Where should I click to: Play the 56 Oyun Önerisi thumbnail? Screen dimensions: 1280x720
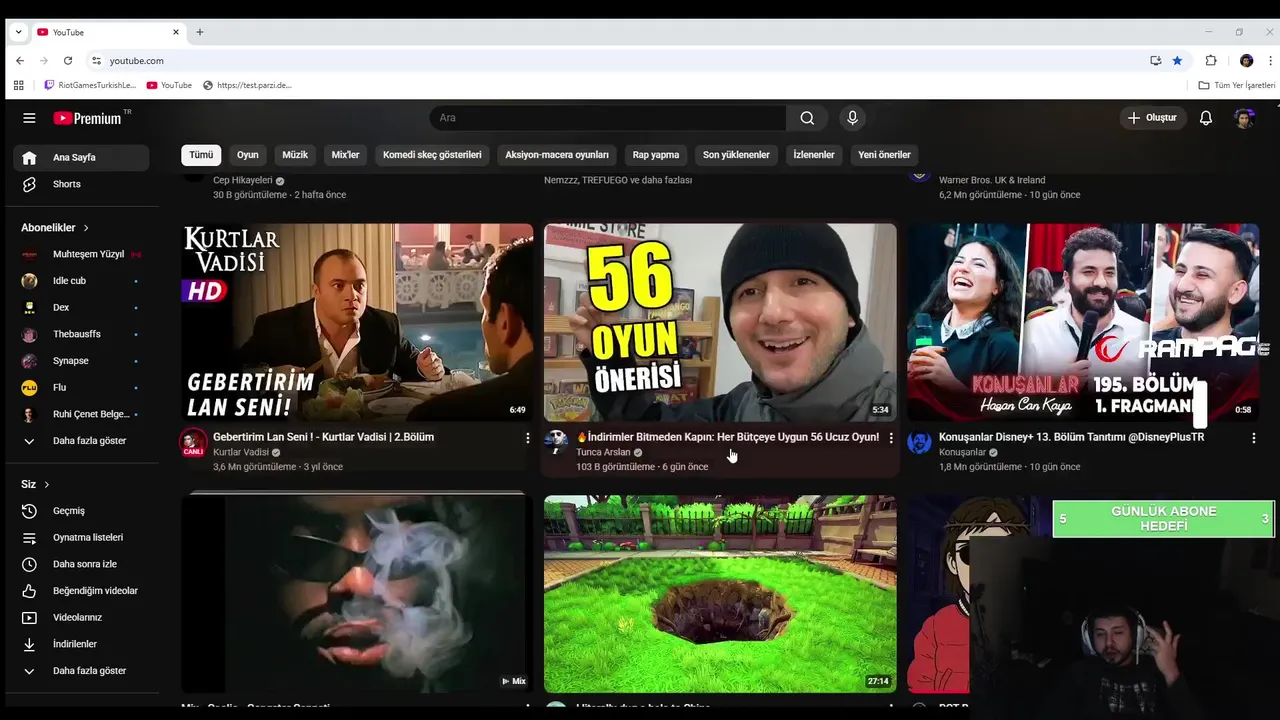click(x=720, y=322)
